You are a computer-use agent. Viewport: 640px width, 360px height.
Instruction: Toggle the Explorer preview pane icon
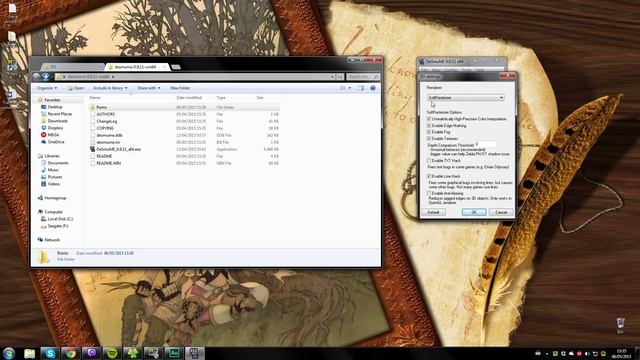coord(361,88)
